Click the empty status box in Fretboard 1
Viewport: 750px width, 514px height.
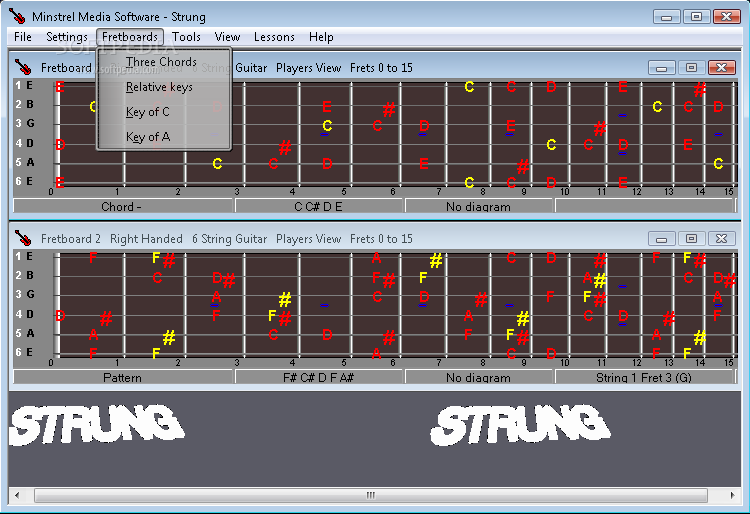click(x=644, y=206)
